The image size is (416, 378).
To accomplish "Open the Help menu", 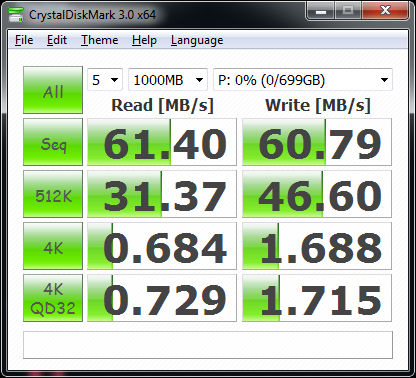I will pos(144,40).
